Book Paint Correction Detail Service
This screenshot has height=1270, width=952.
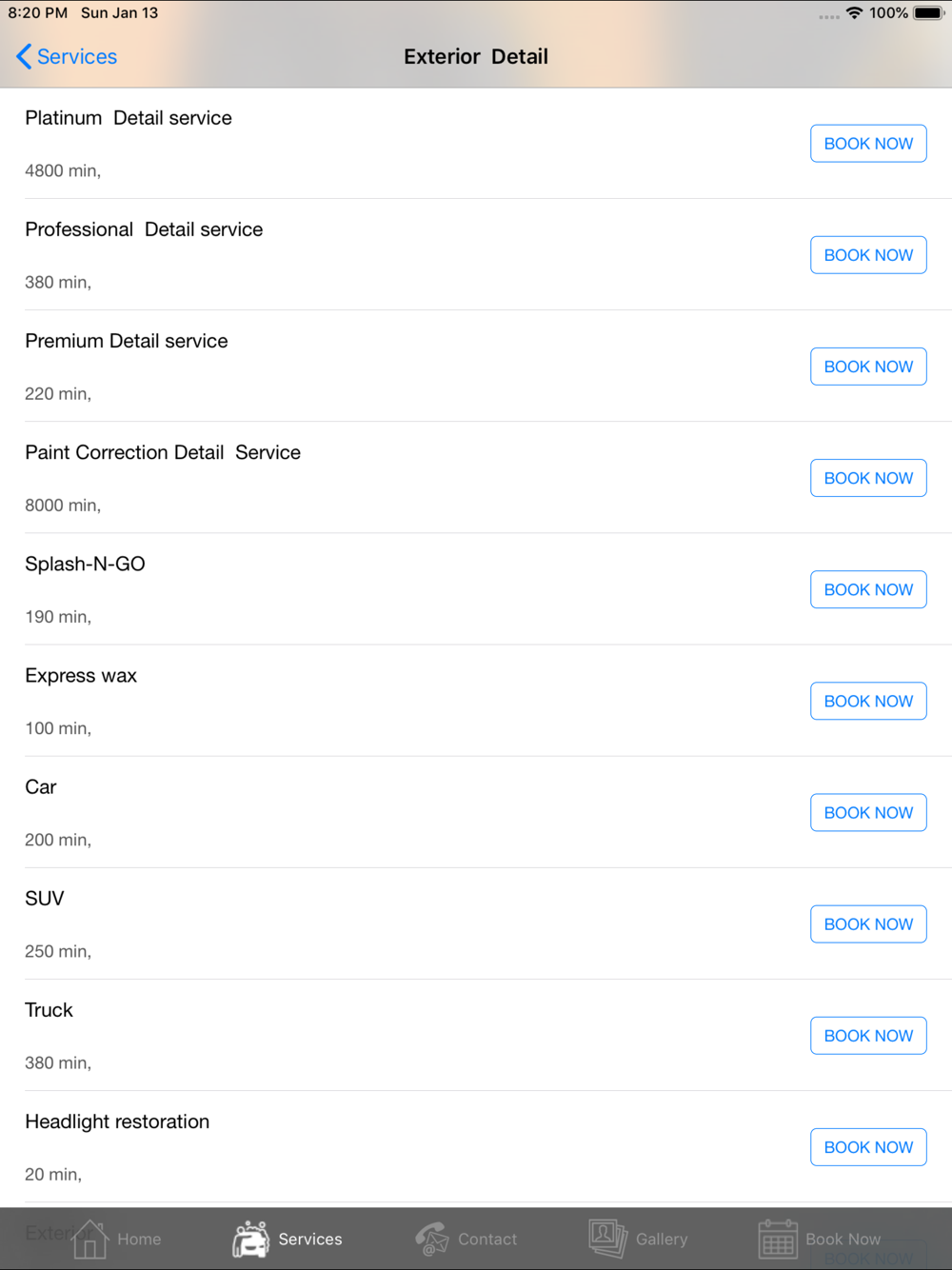(868, 478)
